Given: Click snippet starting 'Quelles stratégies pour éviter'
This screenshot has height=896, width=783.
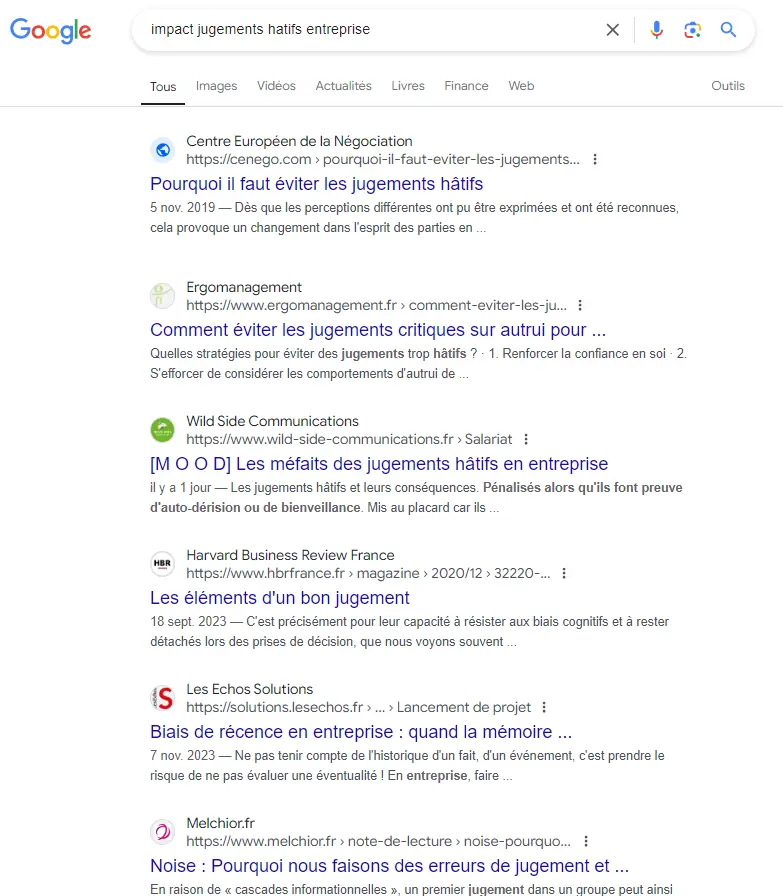Looking at the screenshot, I should click(418, 363).
